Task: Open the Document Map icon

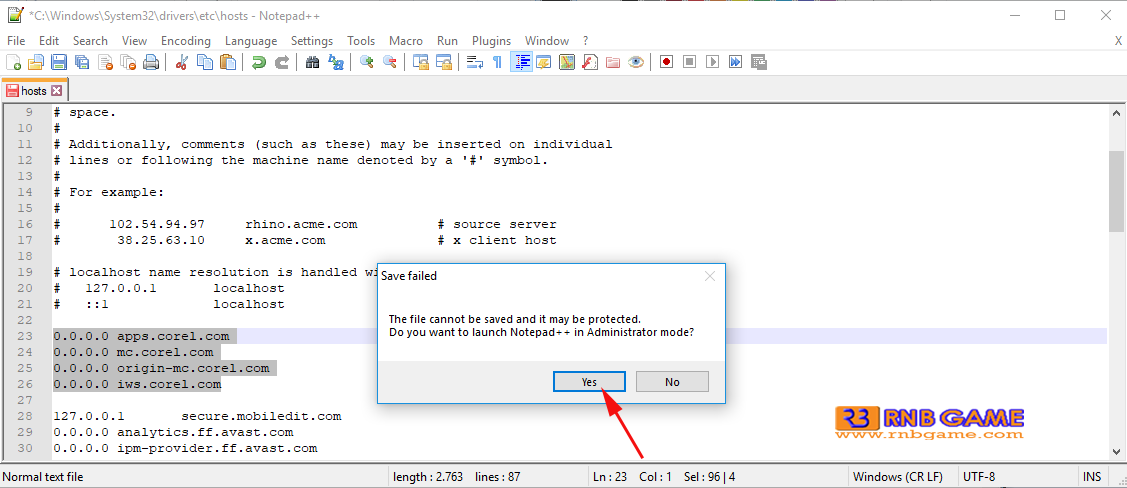Action: tap(567, 63)
